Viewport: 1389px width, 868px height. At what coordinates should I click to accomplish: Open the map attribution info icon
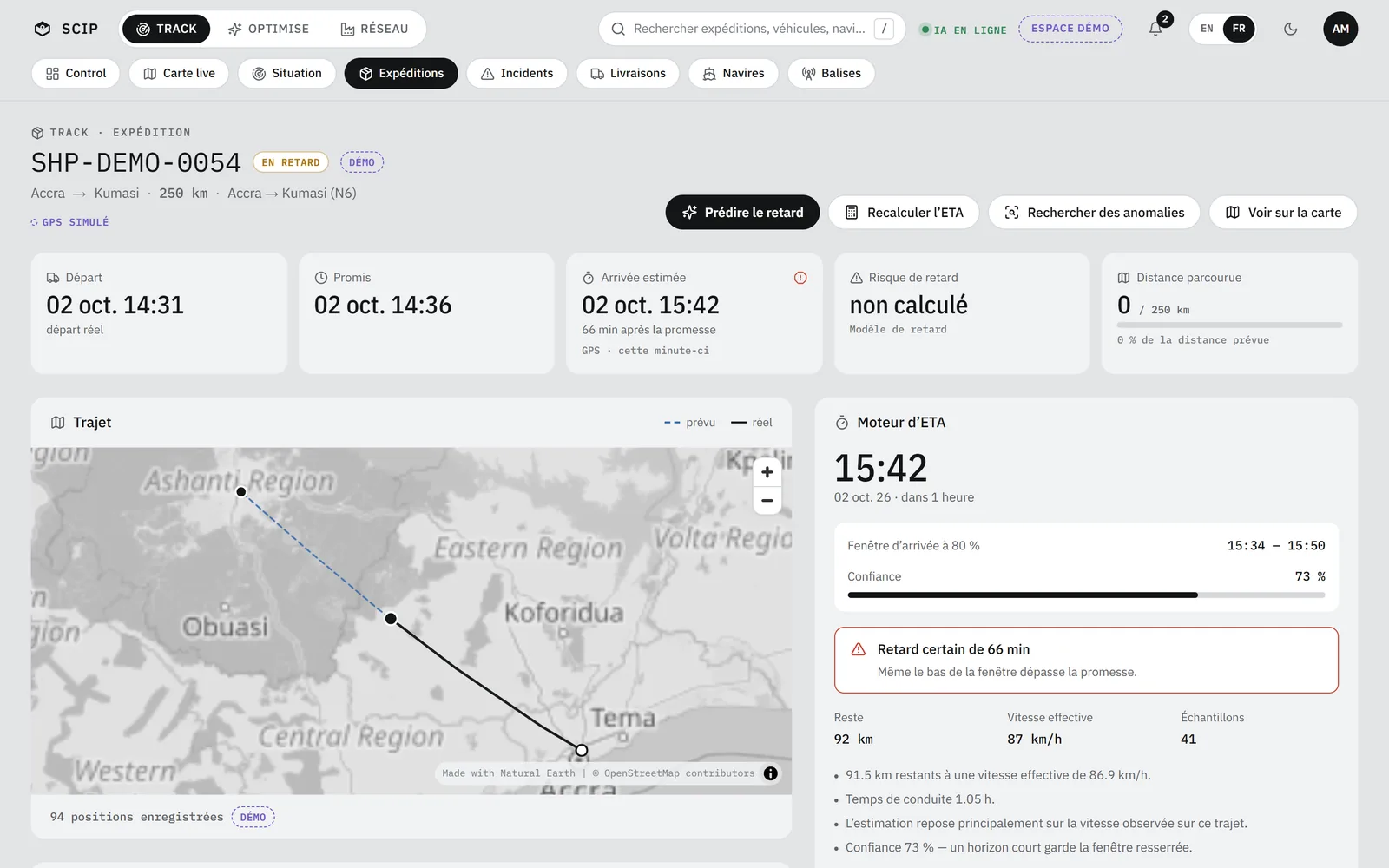pyautogui.click(x=771, y=773)
